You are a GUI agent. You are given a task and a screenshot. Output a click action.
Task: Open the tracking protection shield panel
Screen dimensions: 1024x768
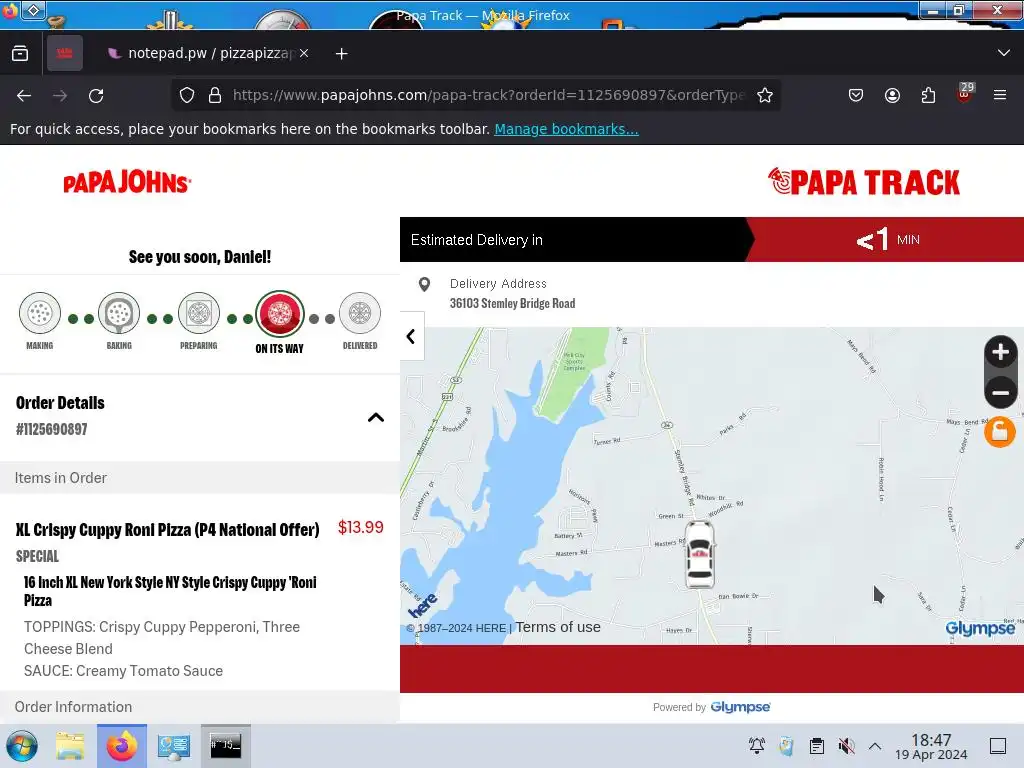(x=187, y=95)
